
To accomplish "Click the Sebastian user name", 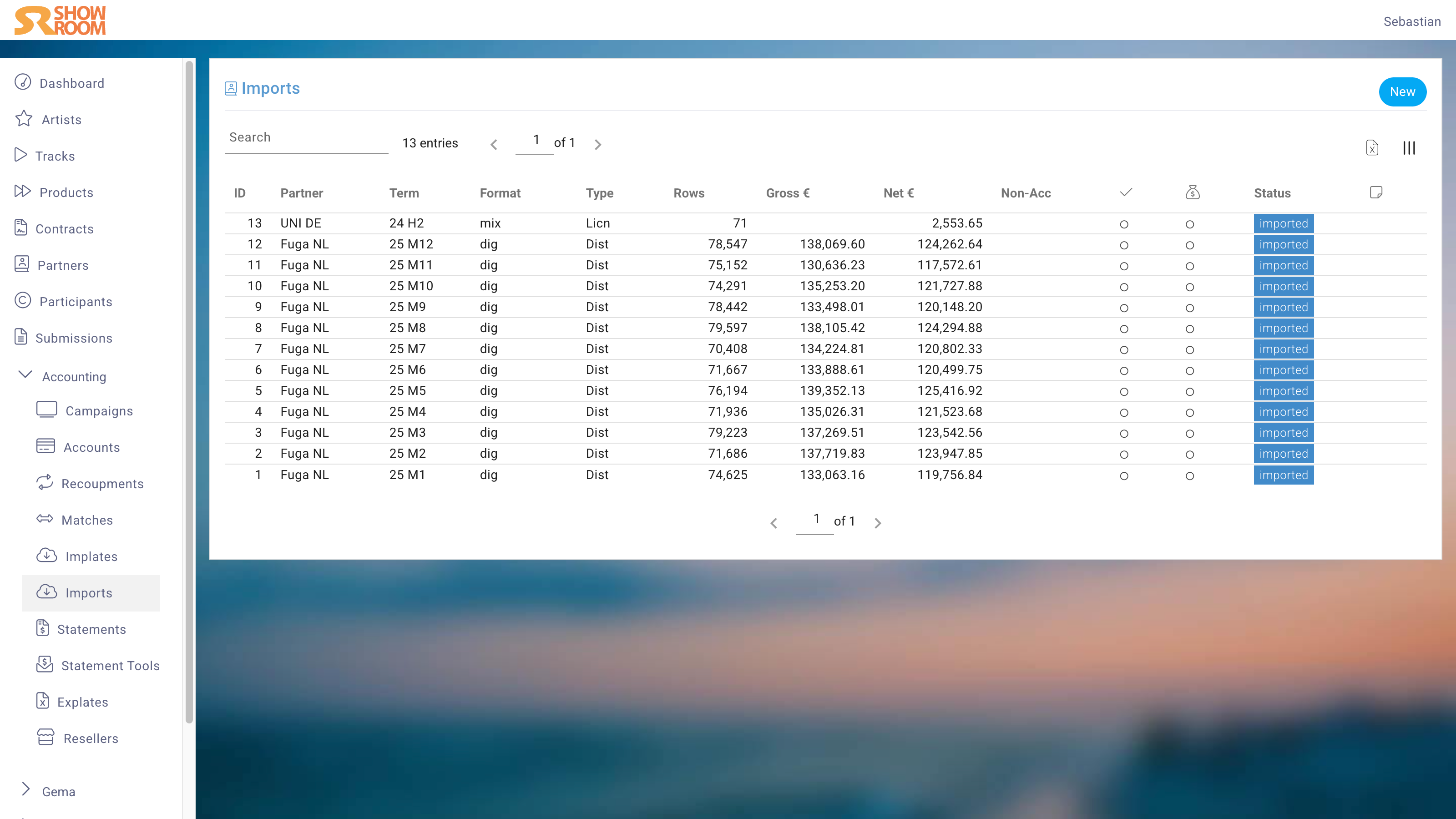I will click(1411, 21).
